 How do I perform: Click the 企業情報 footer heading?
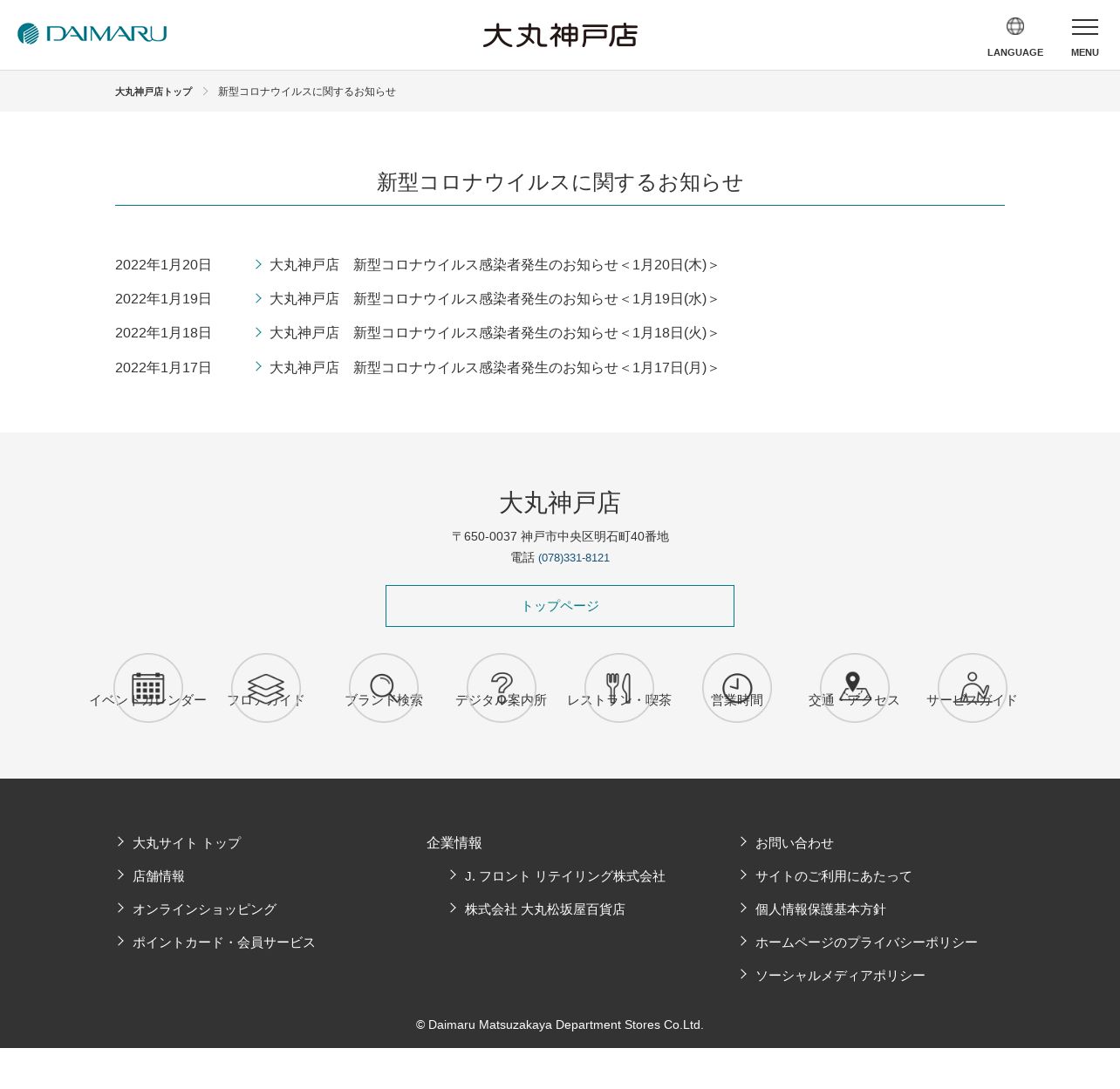pyautogui.click(x=454, y=843)
